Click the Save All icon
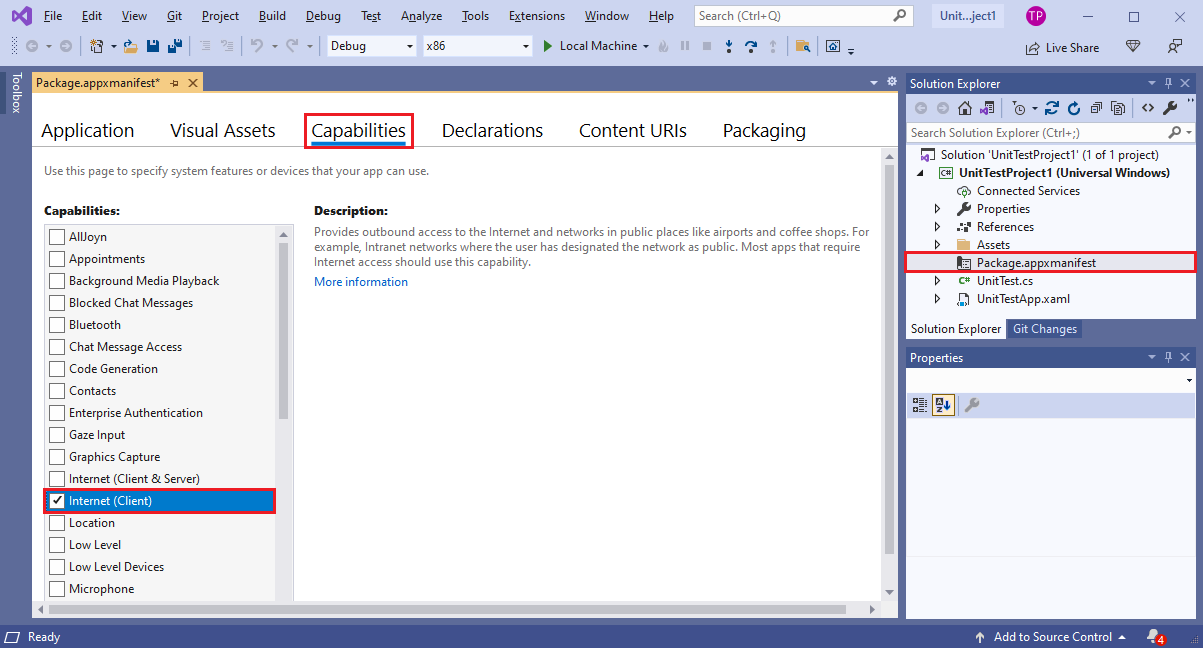 (x=174, y=46)
